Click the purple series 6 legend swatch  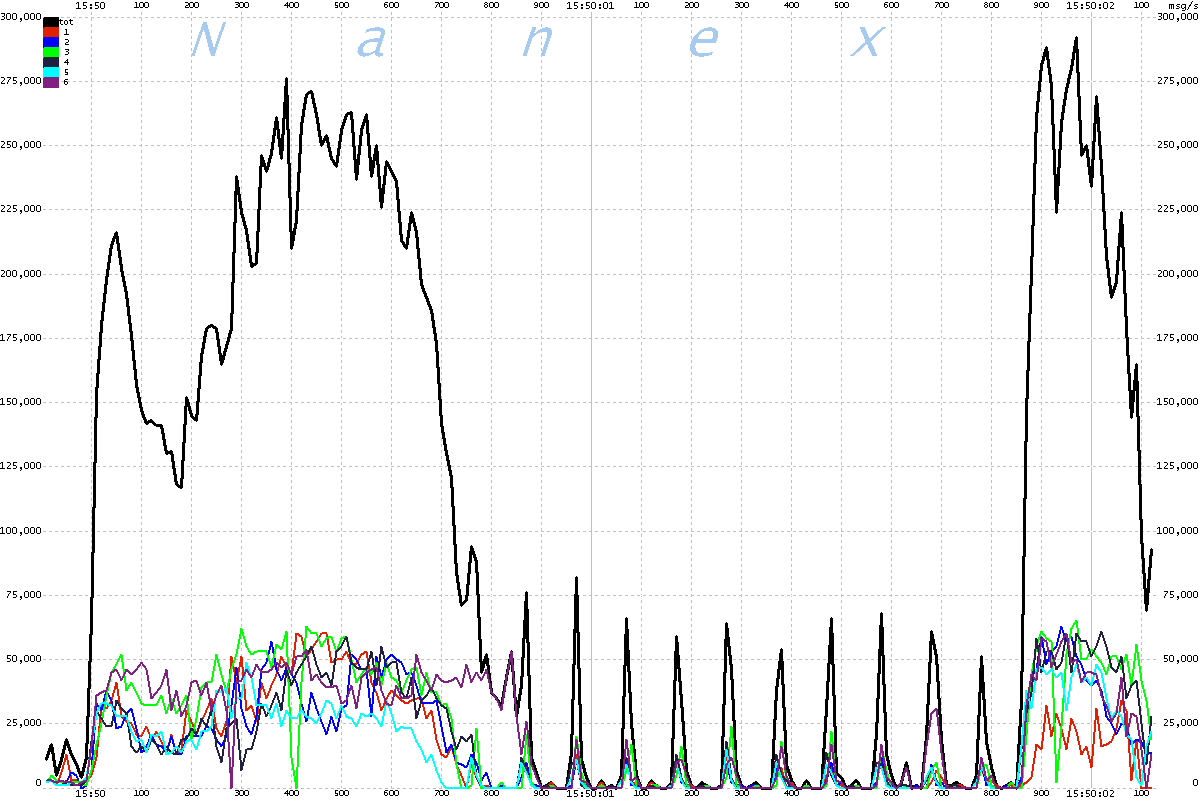click(x=51, y=82)
